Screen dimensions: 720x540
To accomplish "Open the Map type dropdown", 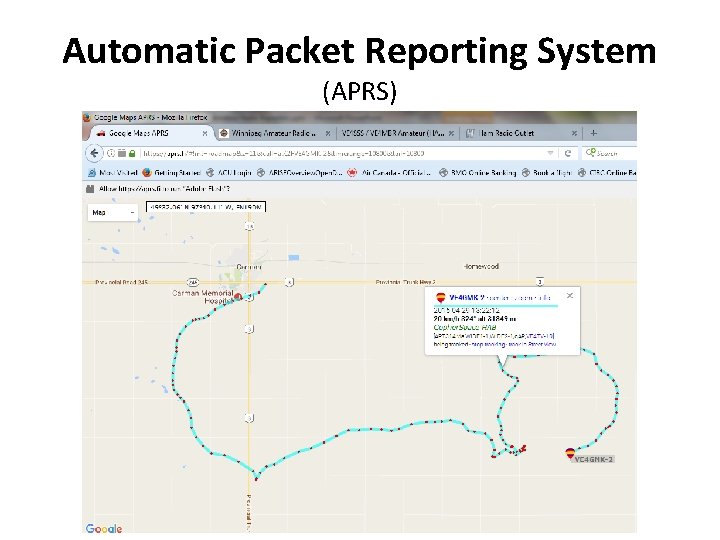I will (x=112, y=212).
